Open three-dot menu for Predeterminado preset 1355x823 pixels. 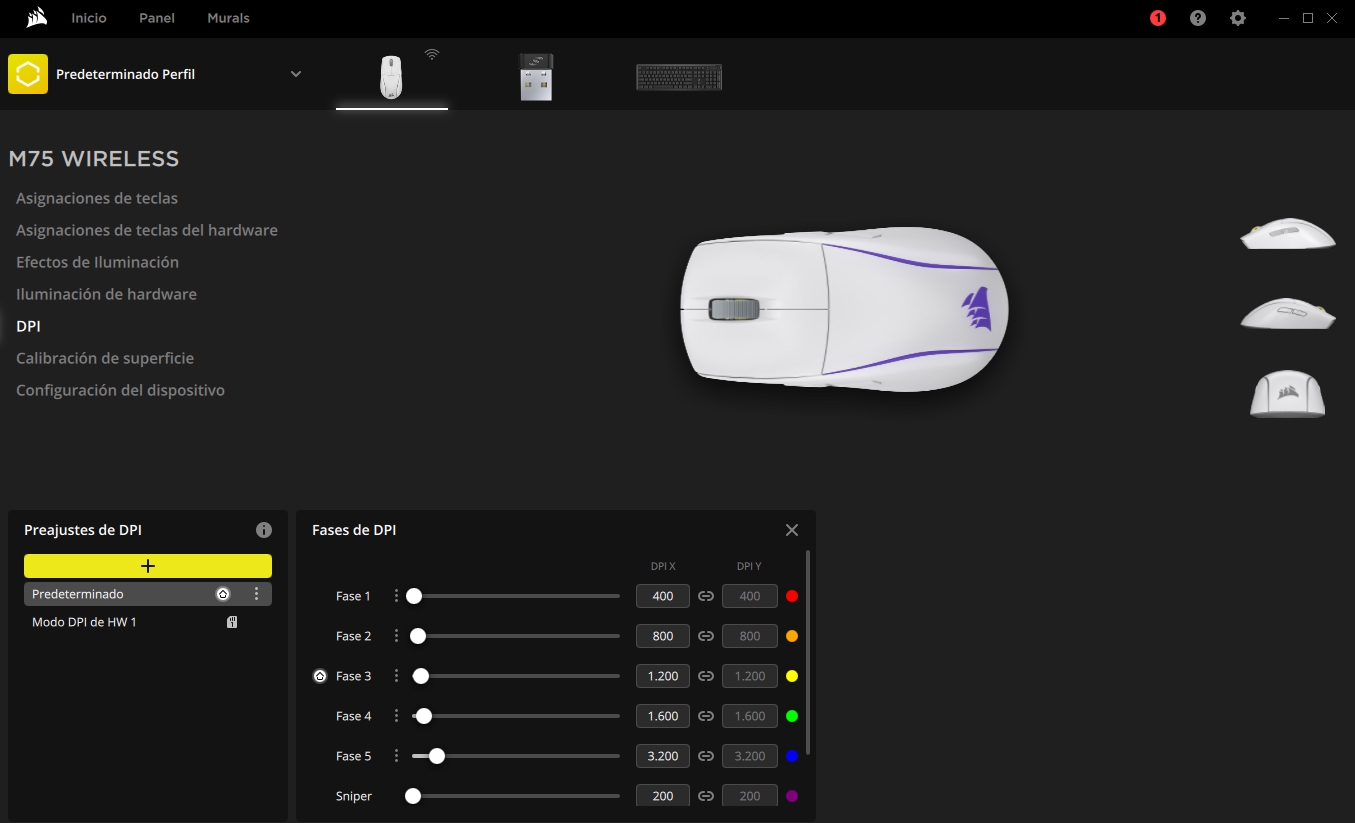[256, 594]
